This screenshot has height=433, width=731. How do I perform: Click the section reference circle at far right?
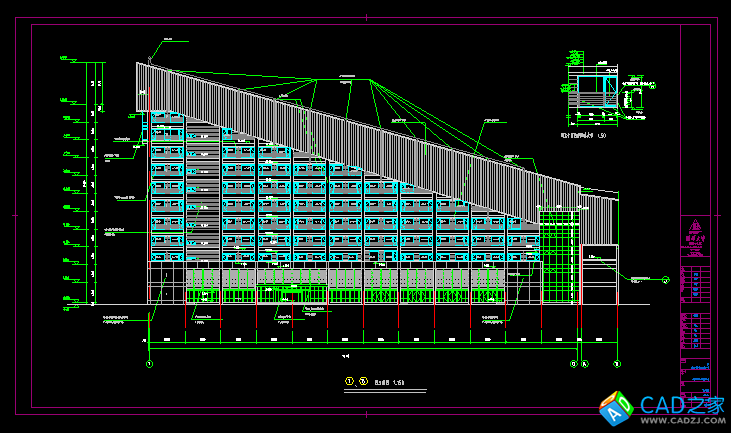665,281
